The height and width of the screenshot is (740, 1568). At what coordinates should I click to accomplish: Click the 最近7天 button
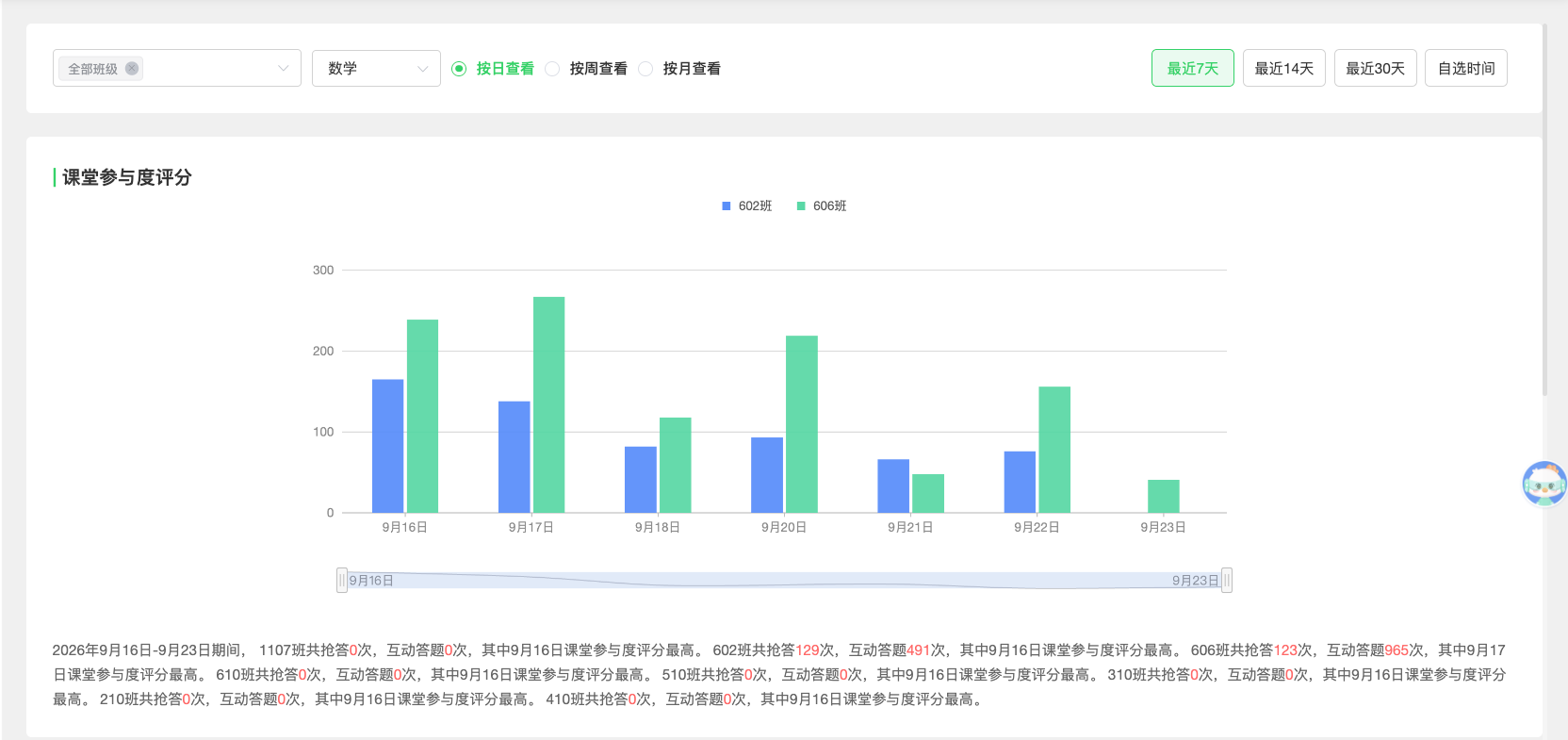(1193, 68)
